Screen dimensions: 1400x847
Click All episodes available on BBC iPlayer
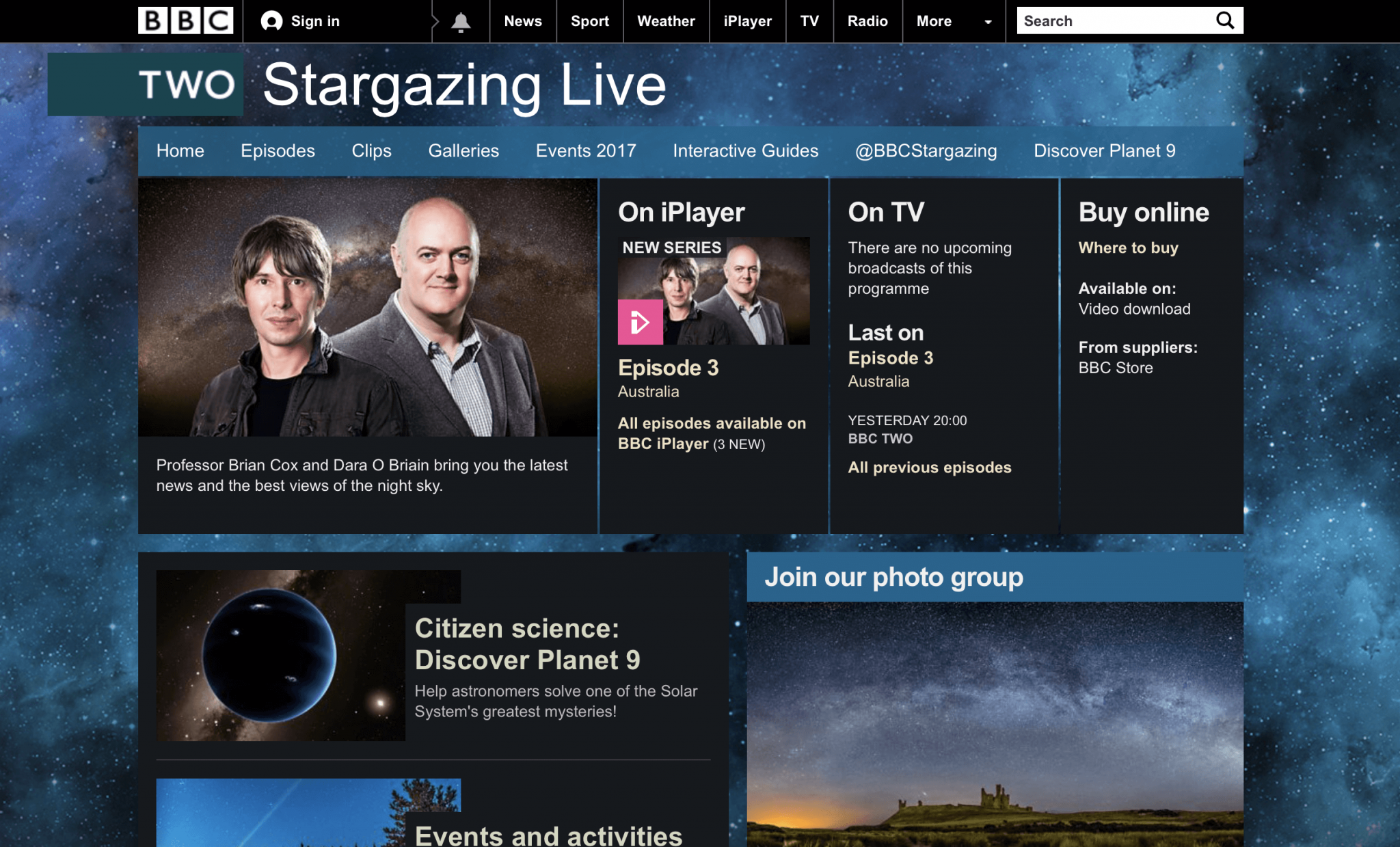click(x=712, y=433)
